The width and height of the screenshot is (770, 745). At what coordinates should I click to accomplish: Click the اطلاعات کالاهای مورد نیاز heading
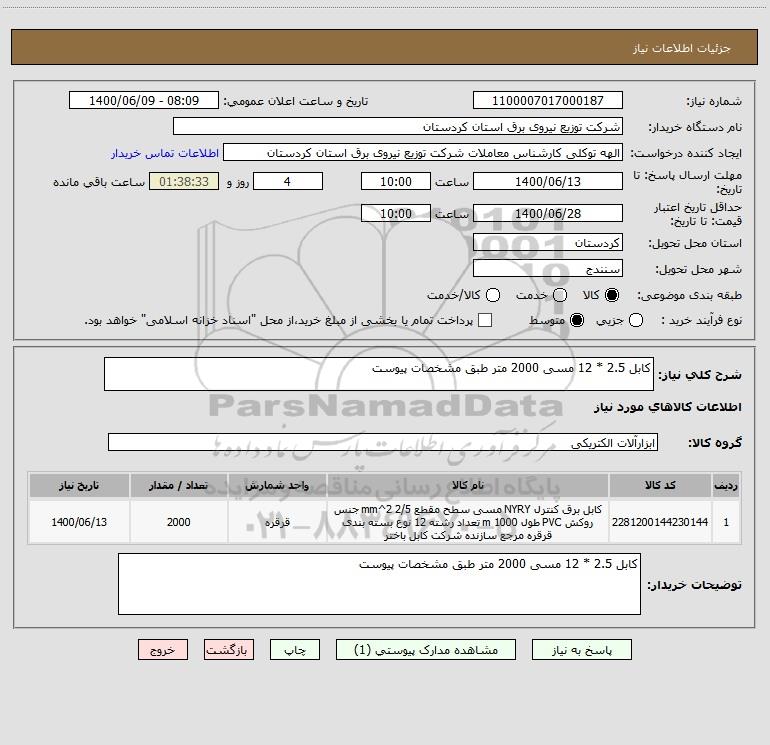(667, 407)
